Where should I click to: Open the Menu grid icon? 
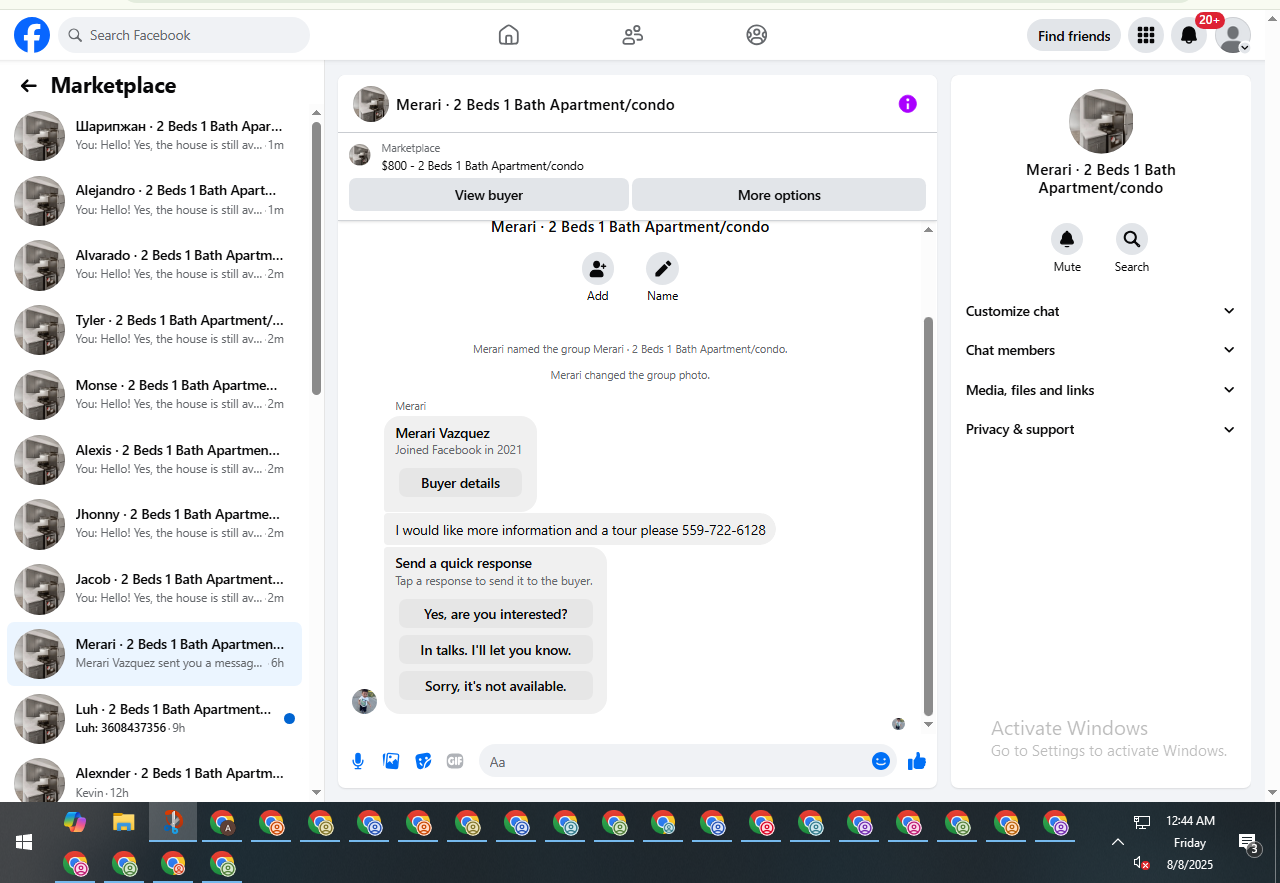[x=1146, y=35]
